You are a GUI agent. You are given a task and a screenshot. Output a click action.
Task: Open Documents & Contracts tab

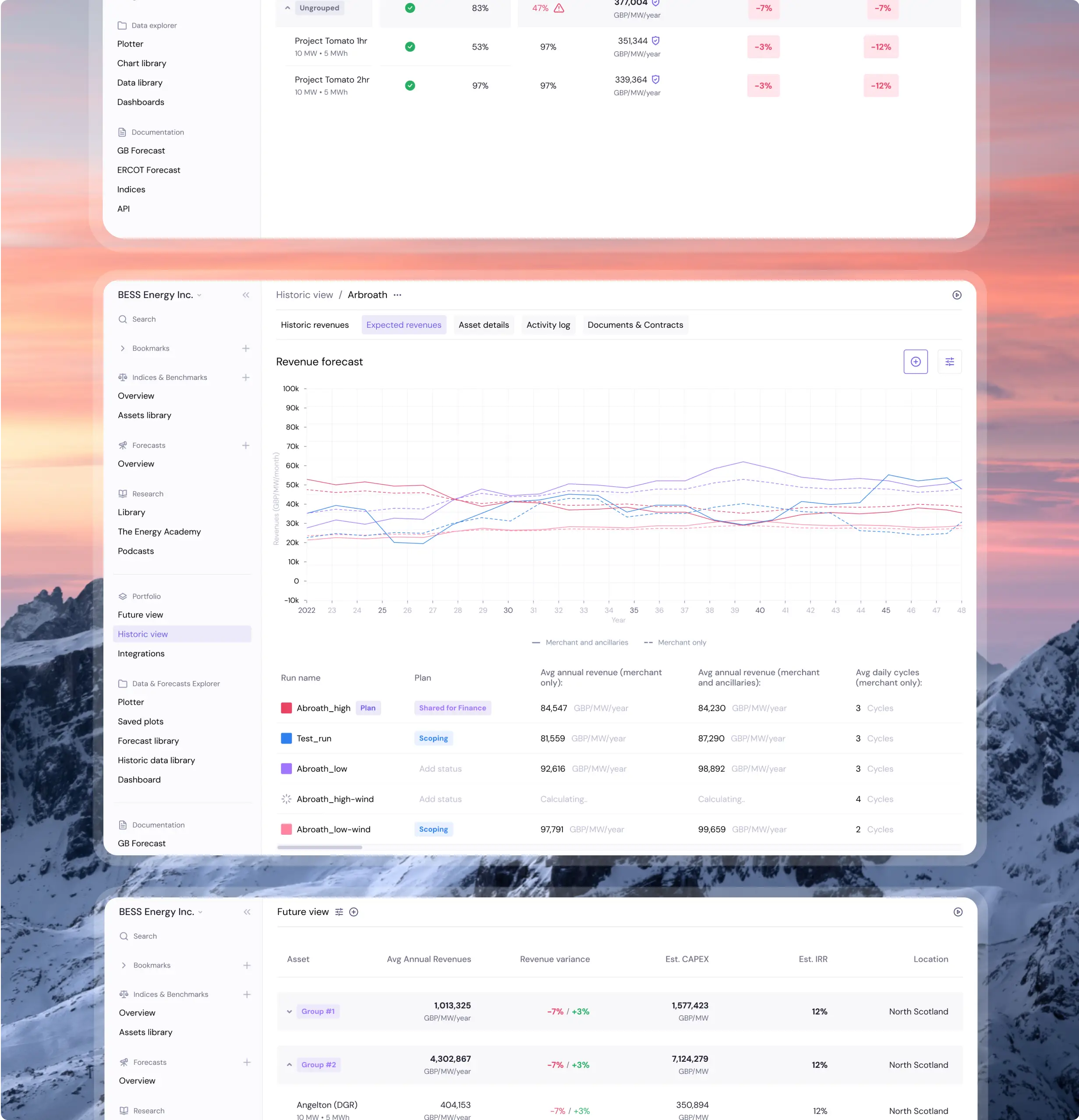tap(635, 325)
